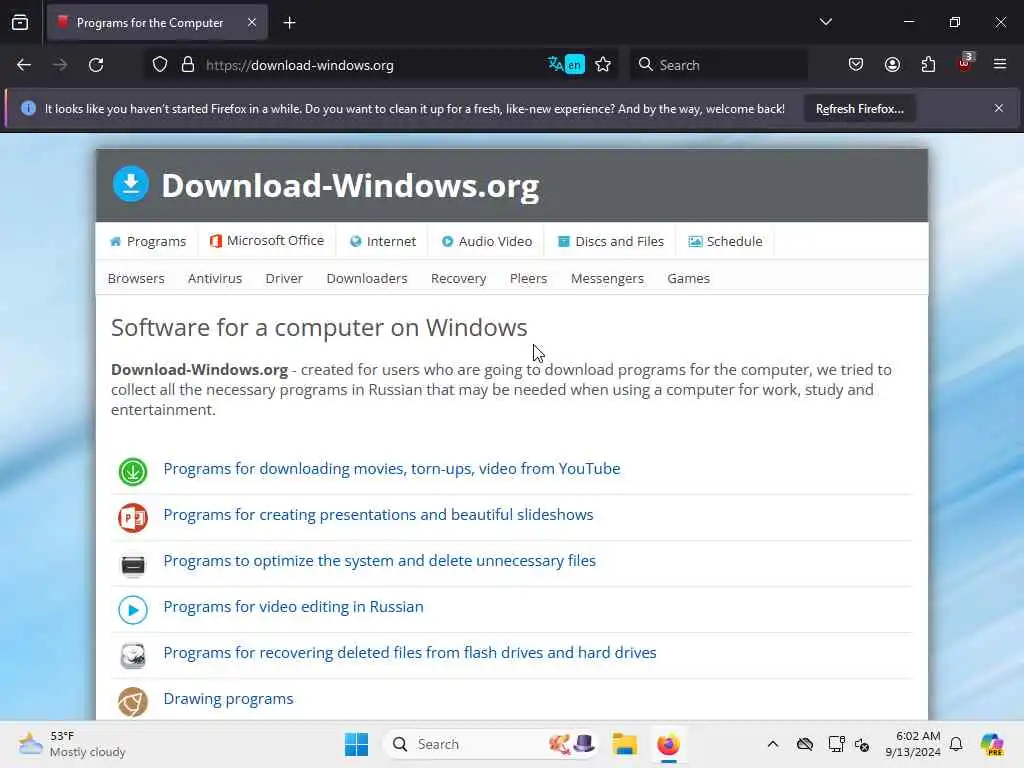Click the muted volume tray icon
Screen dimensions: 1024x768
(x=862, y=744)
